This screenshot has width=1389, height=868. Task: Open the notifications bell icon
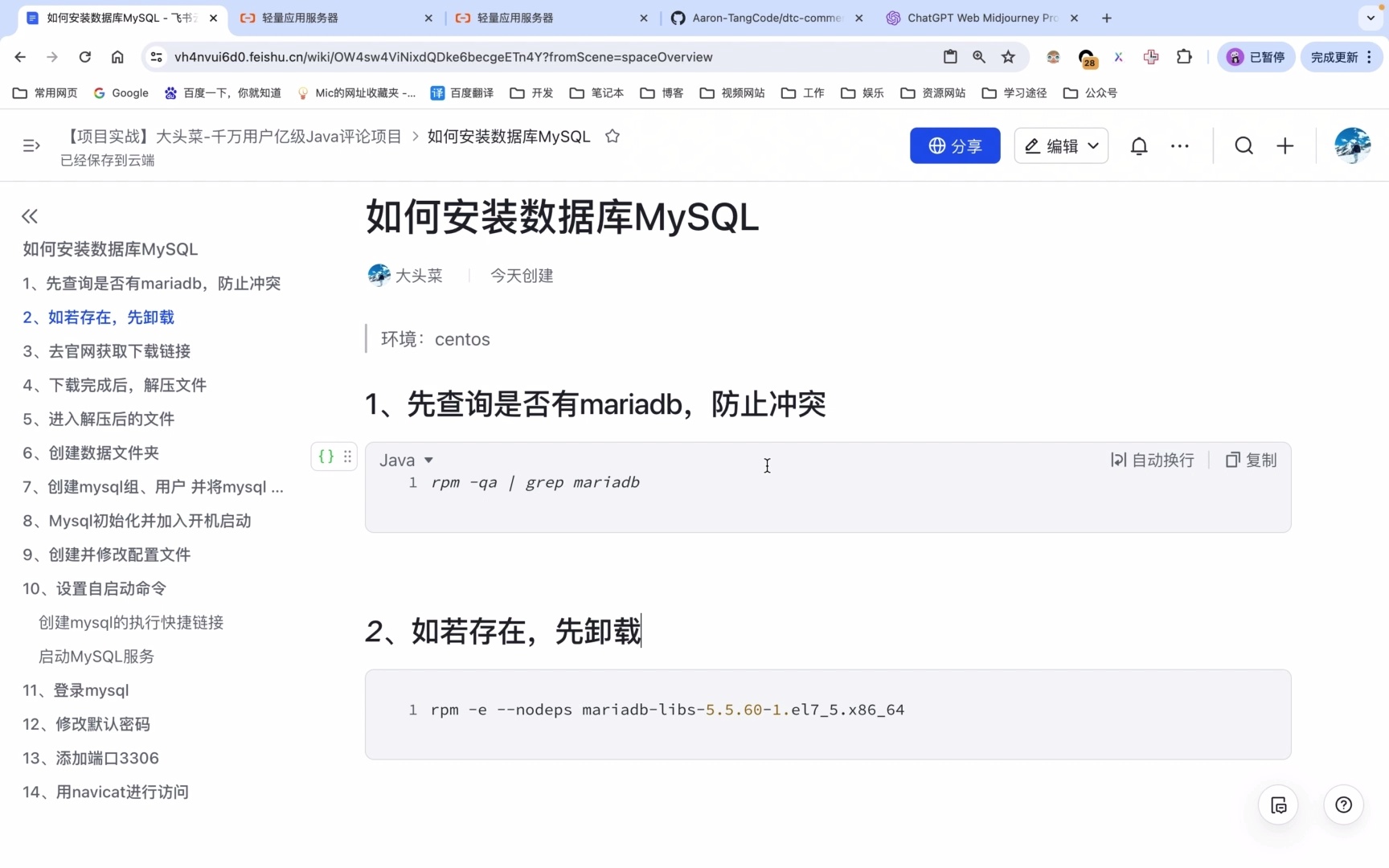click(x=1139, y=145)
